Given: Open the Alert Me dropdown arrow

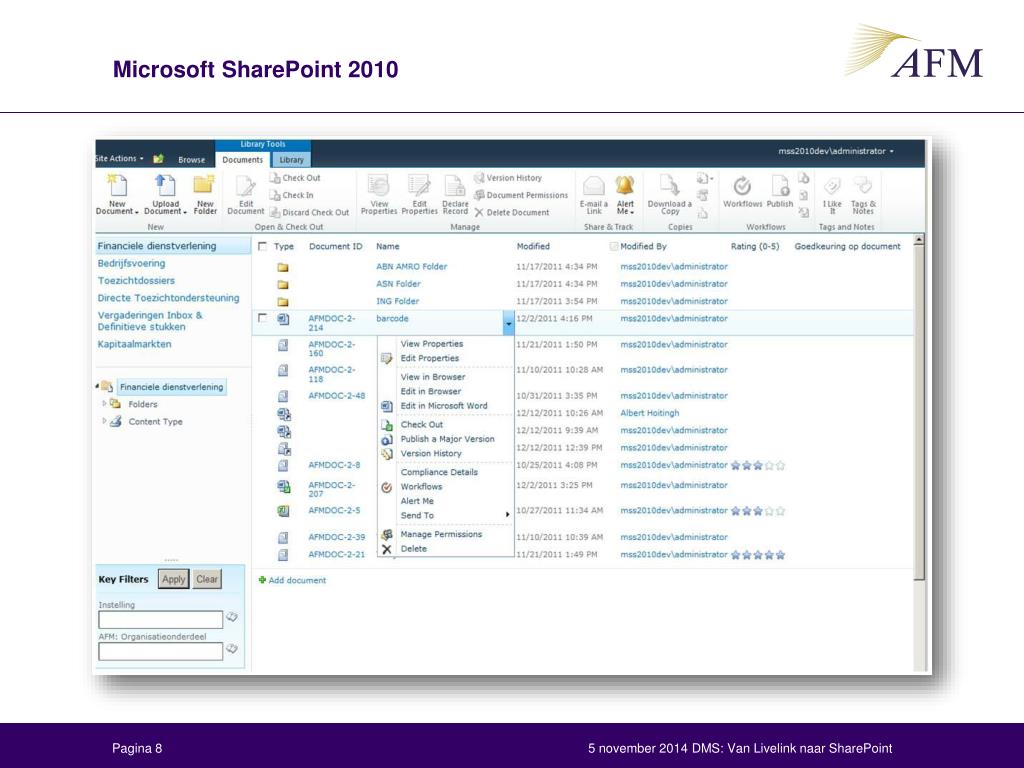Looking at the screenshot, I should 632,212.
